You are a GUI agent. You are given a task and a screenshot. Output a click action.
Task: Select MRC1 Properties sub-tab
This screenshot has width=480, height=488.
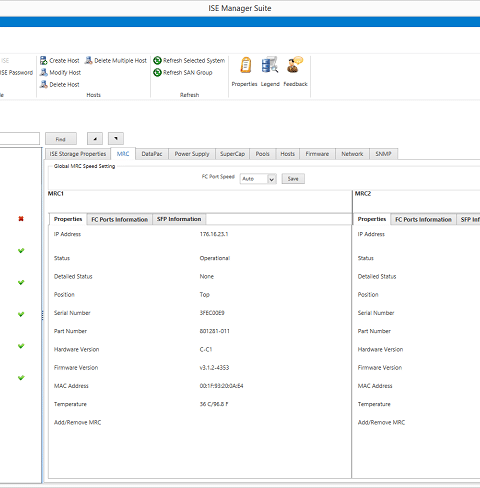[x=68, y=219]
